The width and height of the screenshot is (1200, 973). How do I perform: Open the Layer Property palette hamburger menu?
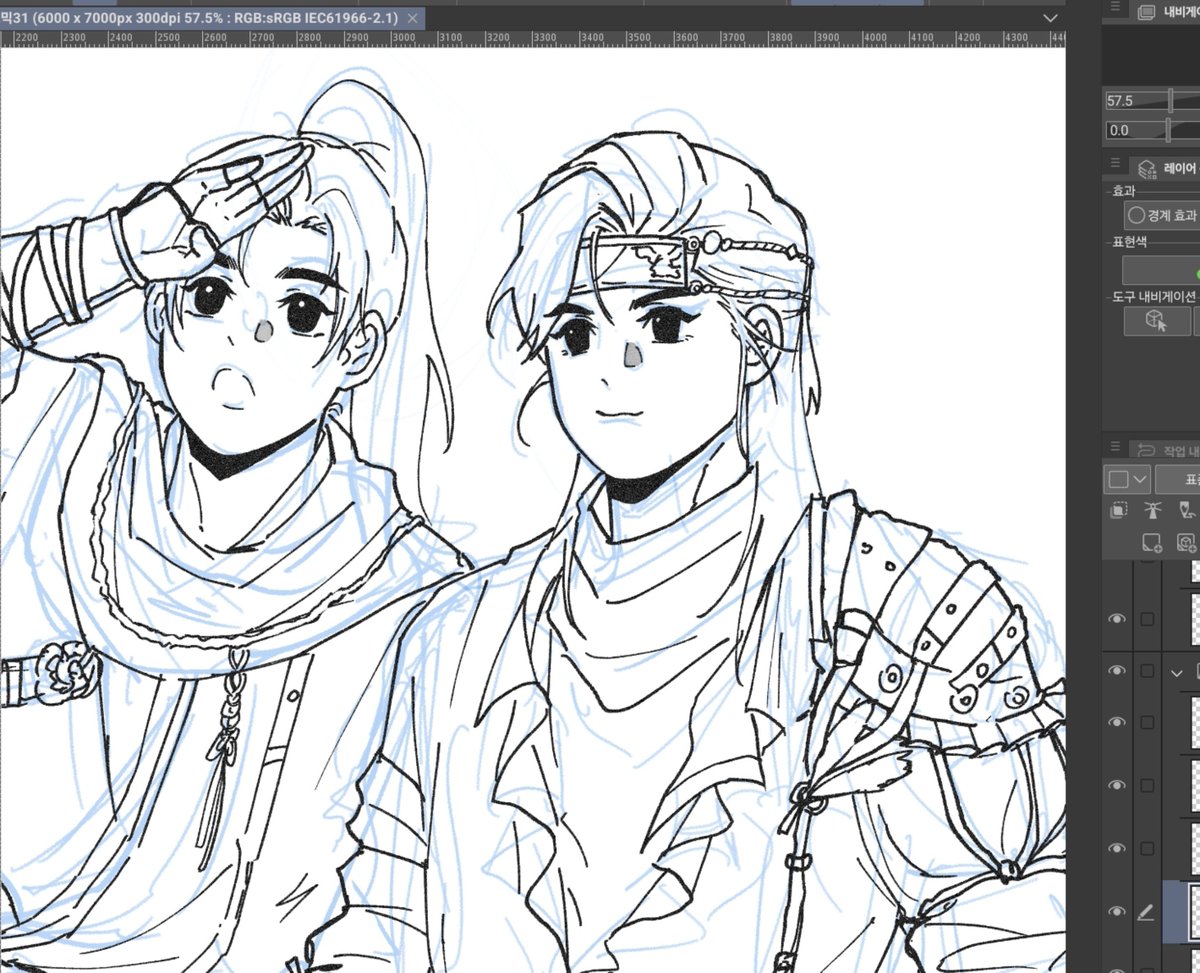(1116, 164)
